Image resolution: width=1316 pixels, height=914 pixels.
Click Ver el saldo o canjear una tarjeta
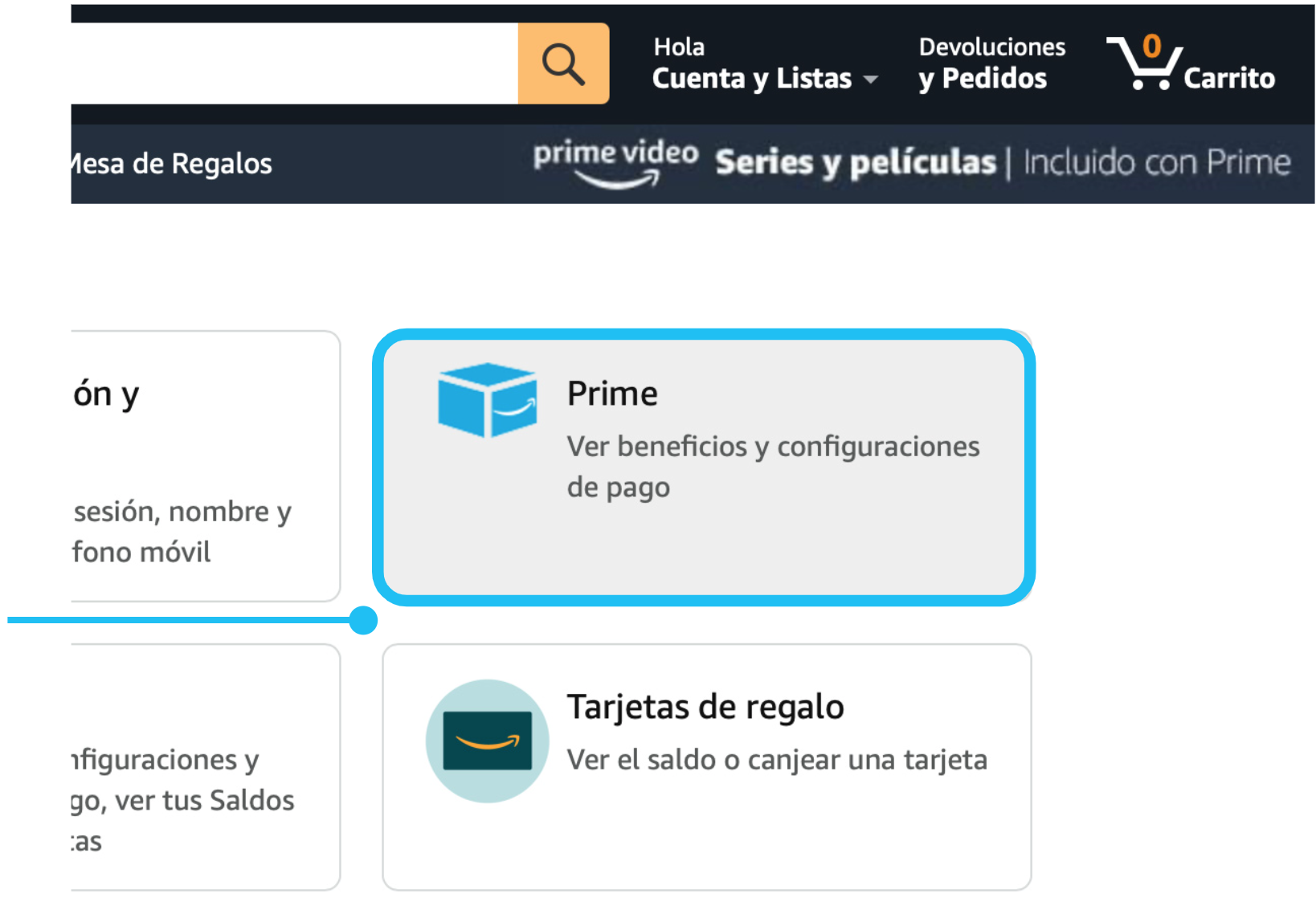pyautogui.click(x=777, y=760)
